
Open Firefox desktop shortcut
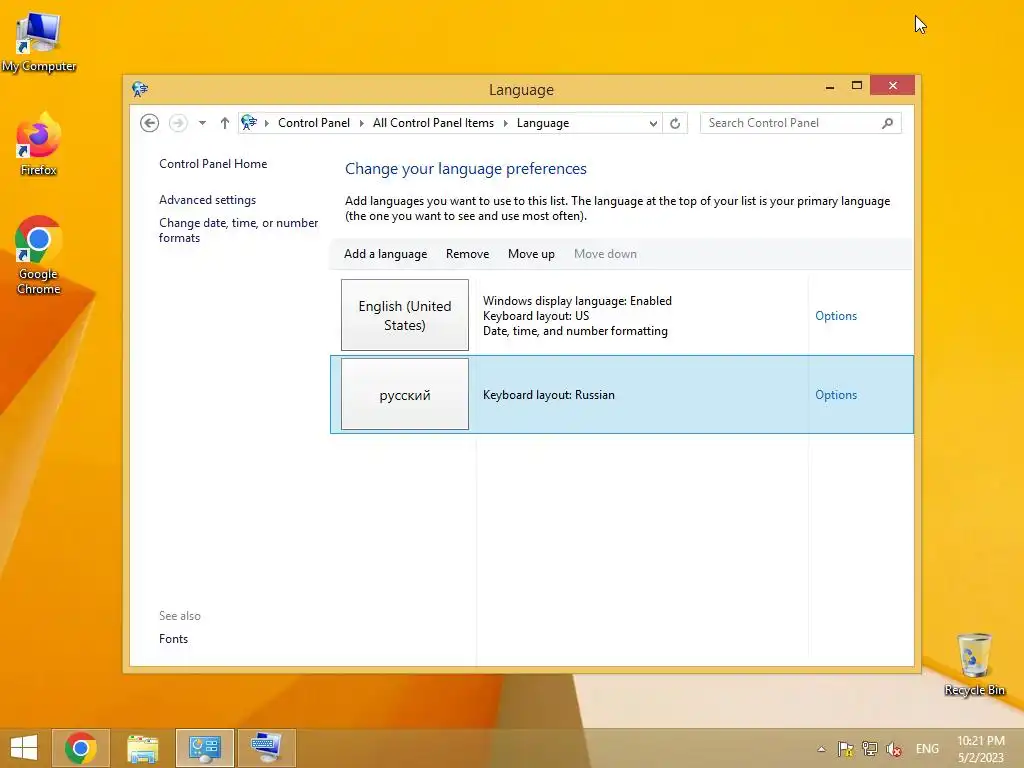point(39,144)
